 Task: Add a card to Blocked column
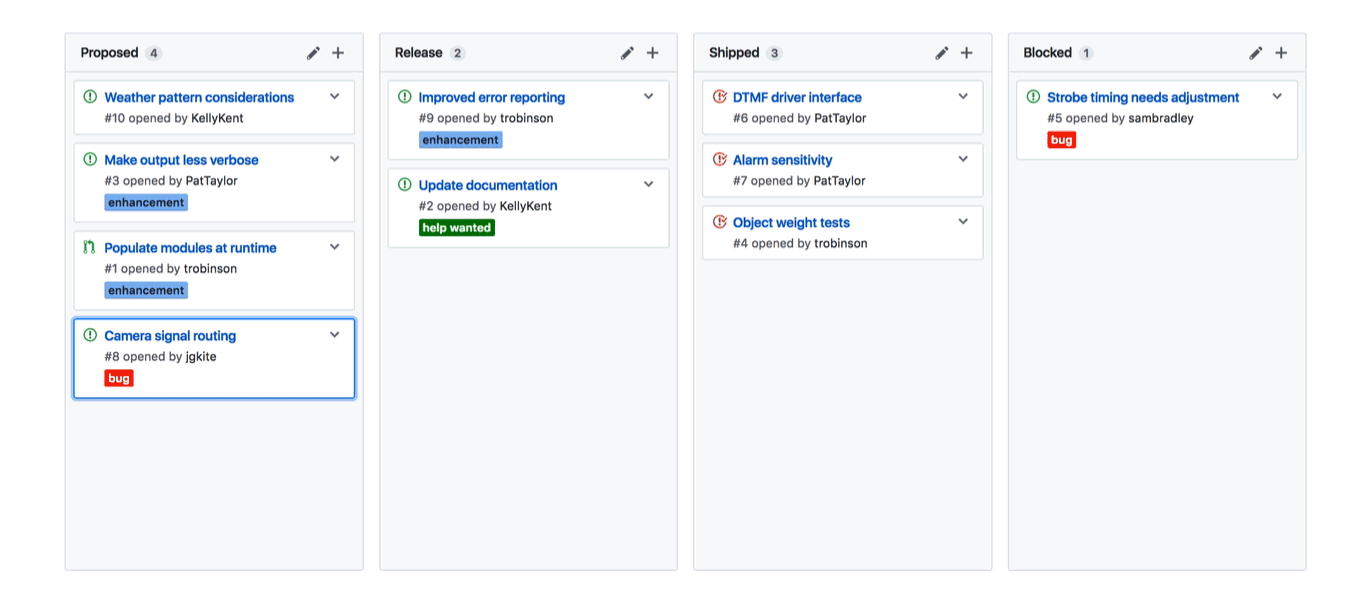[x=1281, y=53]
